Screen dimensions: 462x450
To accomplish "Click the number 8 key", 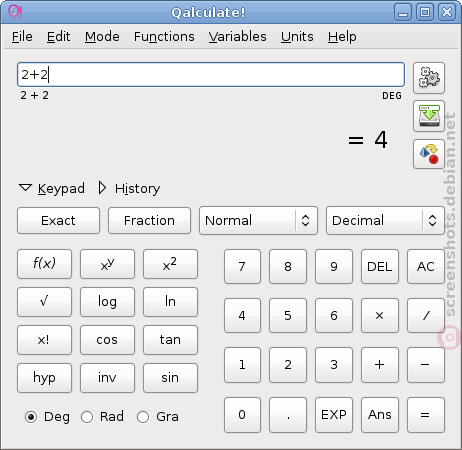I will tap(288, 266).
